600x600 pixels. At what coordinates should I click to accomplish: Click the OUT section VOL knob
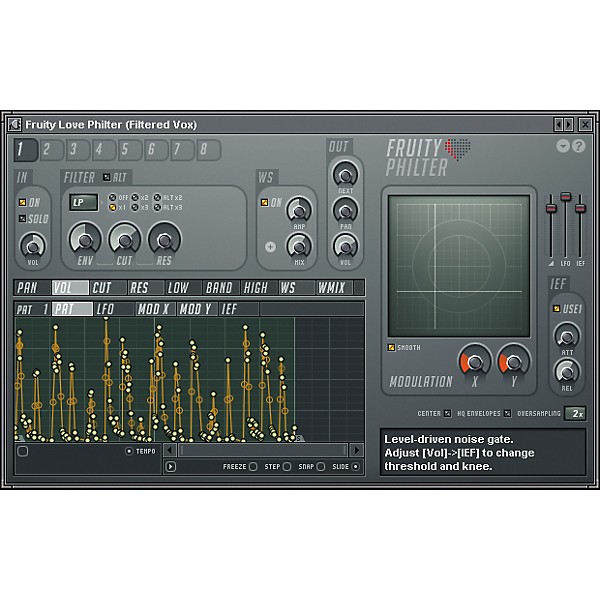345,247
